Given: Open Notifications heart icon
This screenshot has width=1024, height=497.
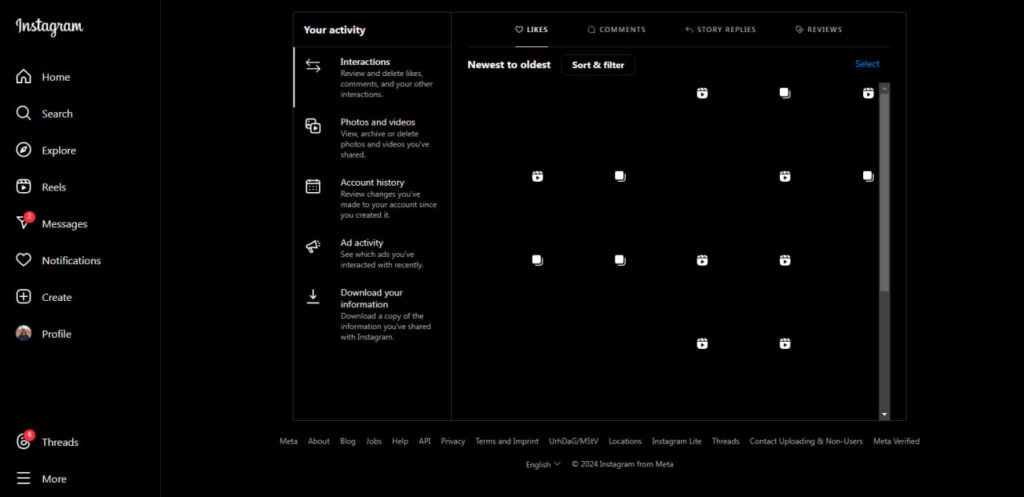Looking at the screenshot, I should [24, 260].
